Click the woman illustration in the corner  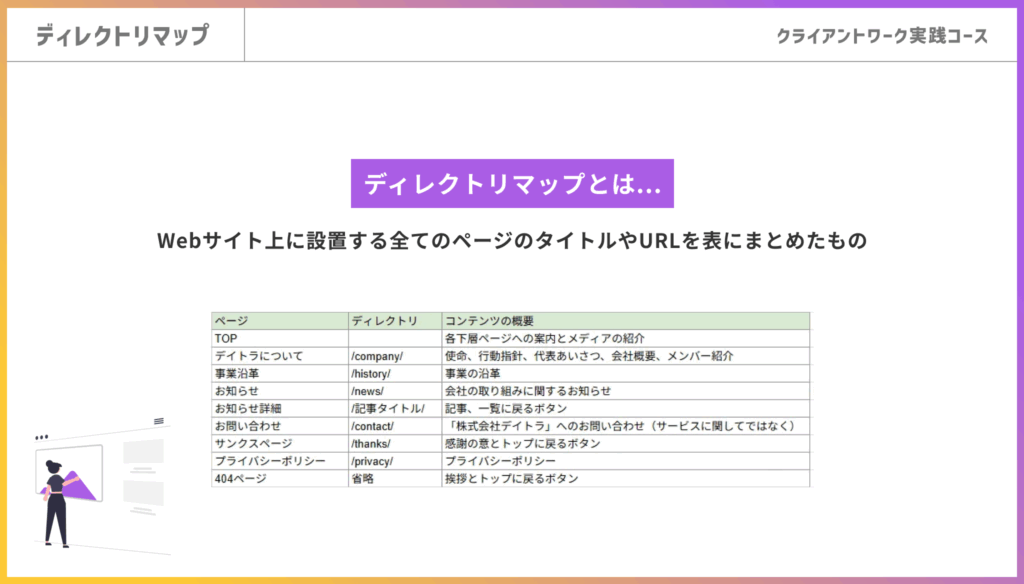point(57,498)
